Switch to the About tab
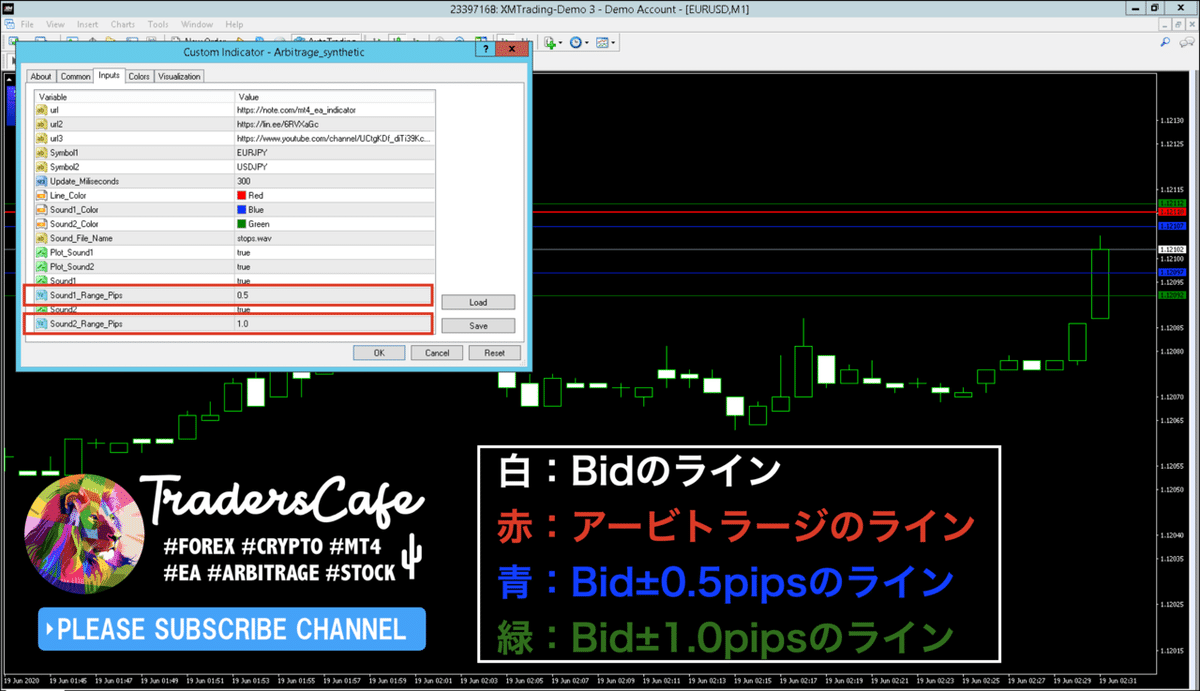 pyautogui.click(x=41, y=76)
